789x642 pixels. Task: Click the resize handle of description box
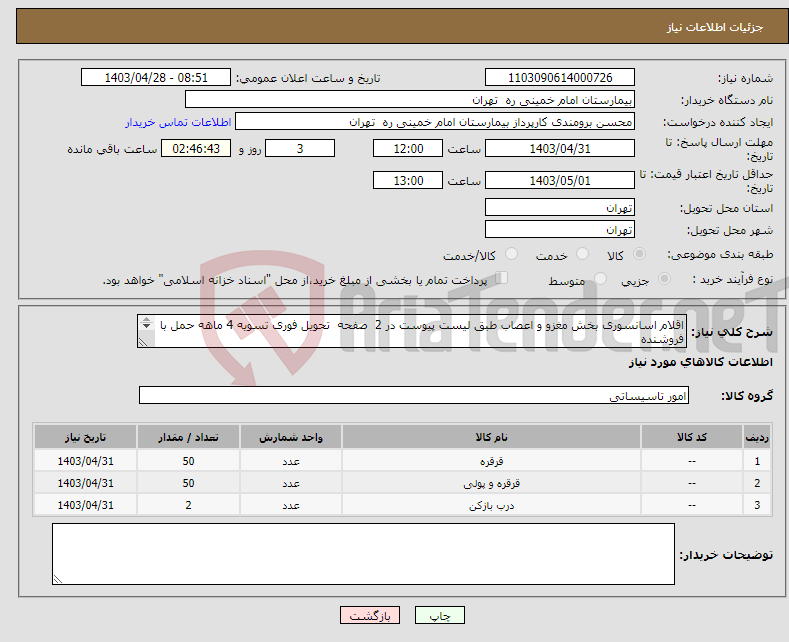(x=143, y=343)
